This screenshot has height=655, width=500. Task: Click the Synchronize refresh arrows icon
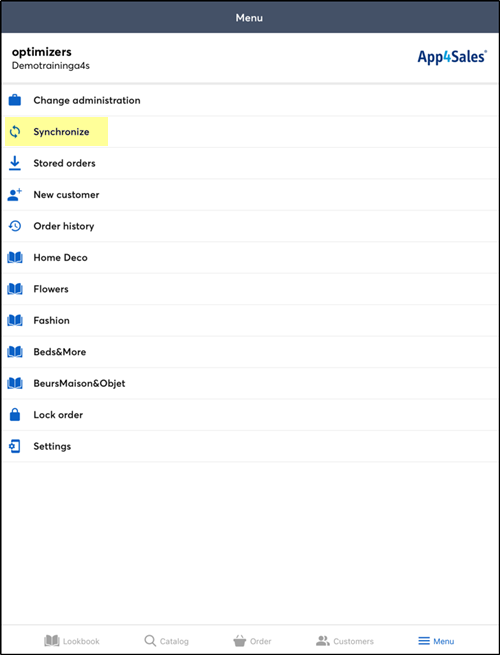click(15, 132)
